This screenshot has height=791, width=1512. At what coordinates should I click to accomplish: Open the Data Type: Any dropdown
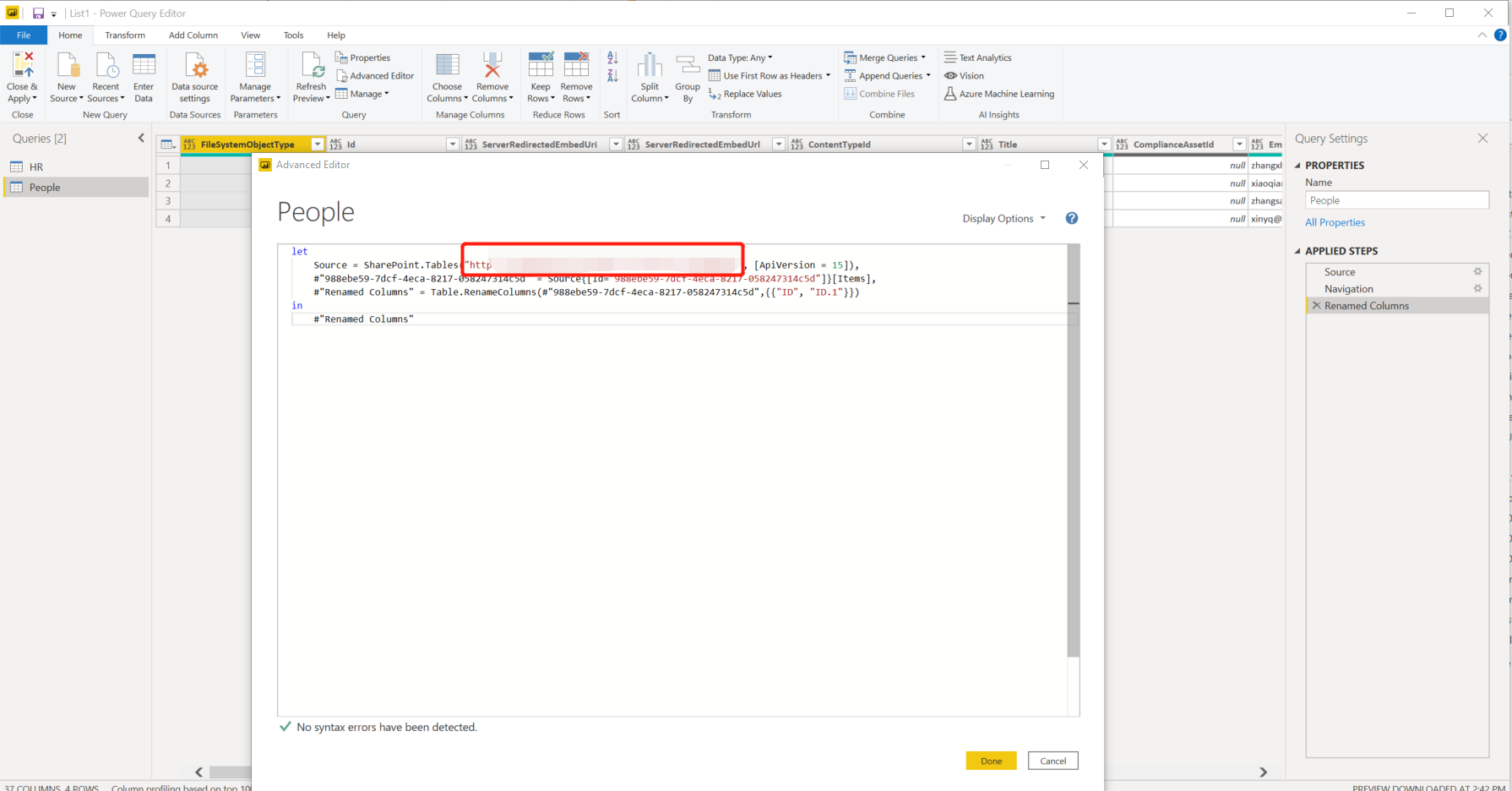pyautogui.click(x=740, y=57)
